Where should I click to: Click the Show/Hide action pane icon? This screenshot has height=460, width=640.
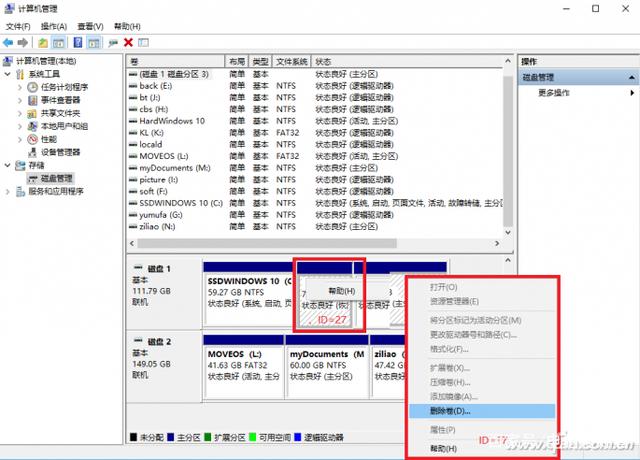[x=94, y=42]
